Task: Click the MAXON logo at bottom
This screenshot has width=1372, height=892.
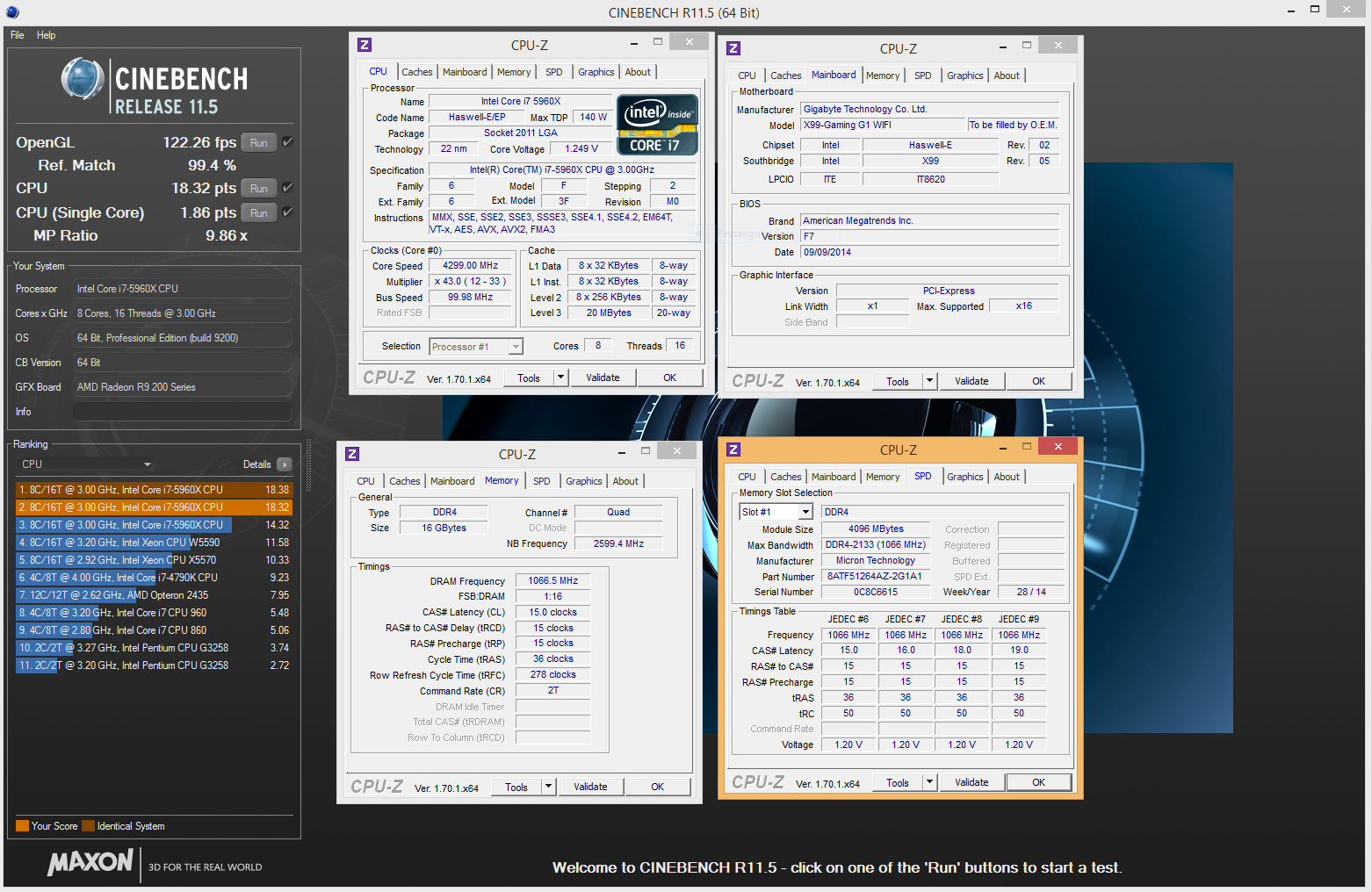Action: (90, 862)
